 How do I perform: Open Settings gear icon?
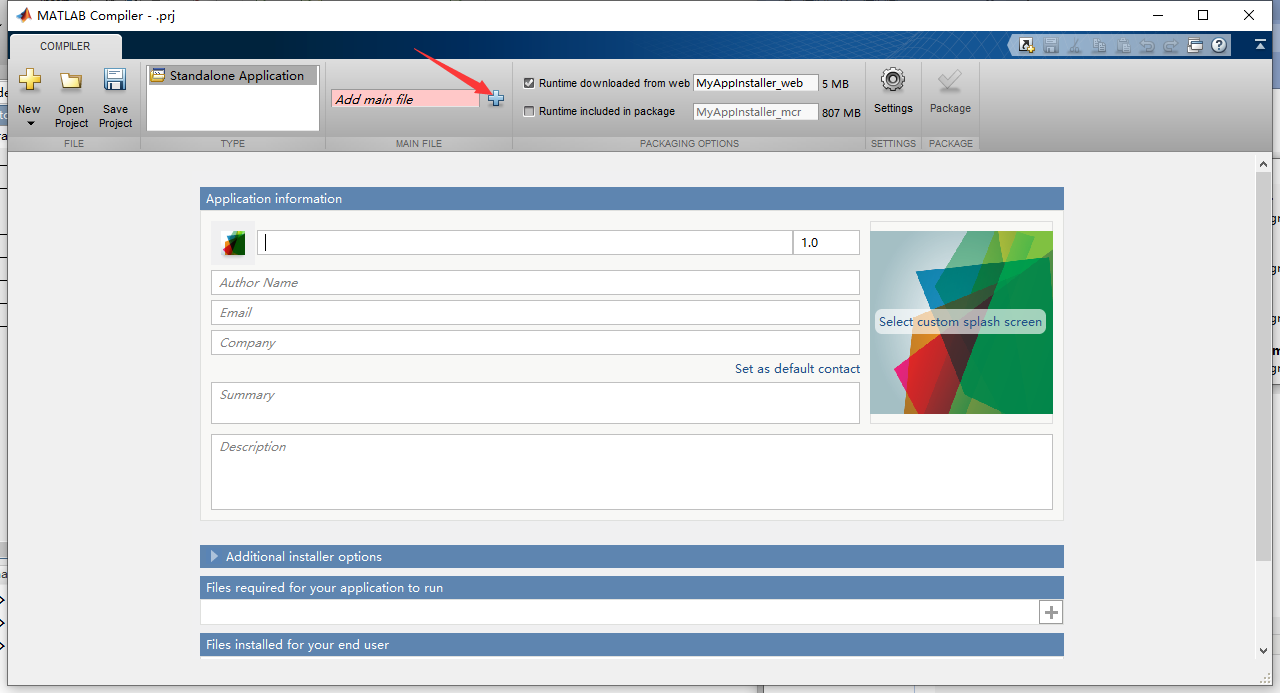893,81
